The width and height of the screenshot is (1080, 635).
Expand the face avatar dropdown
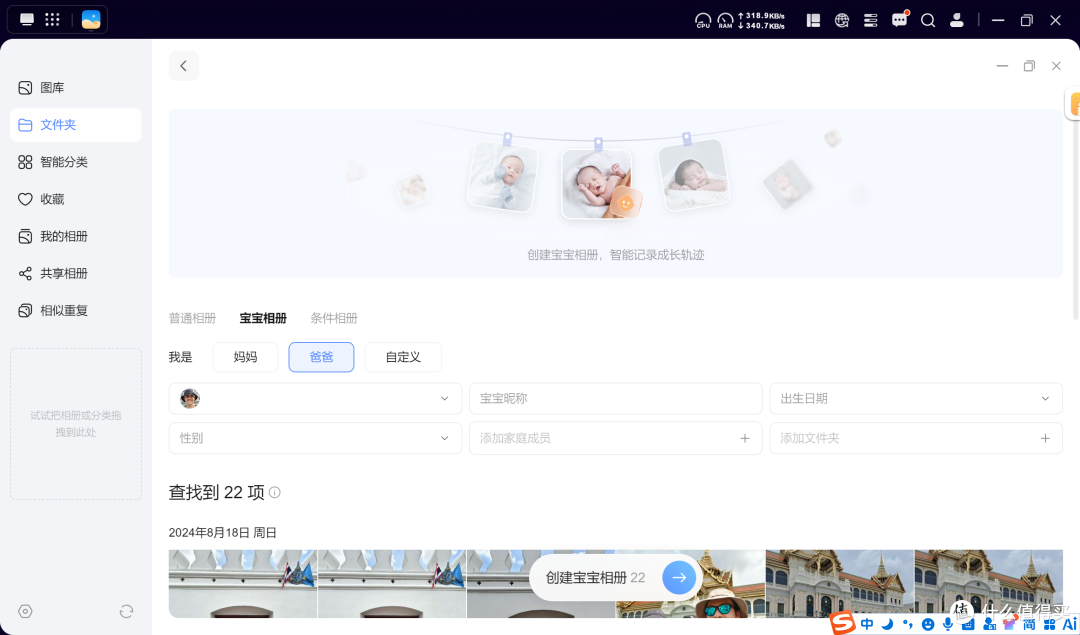coord(315,399)
